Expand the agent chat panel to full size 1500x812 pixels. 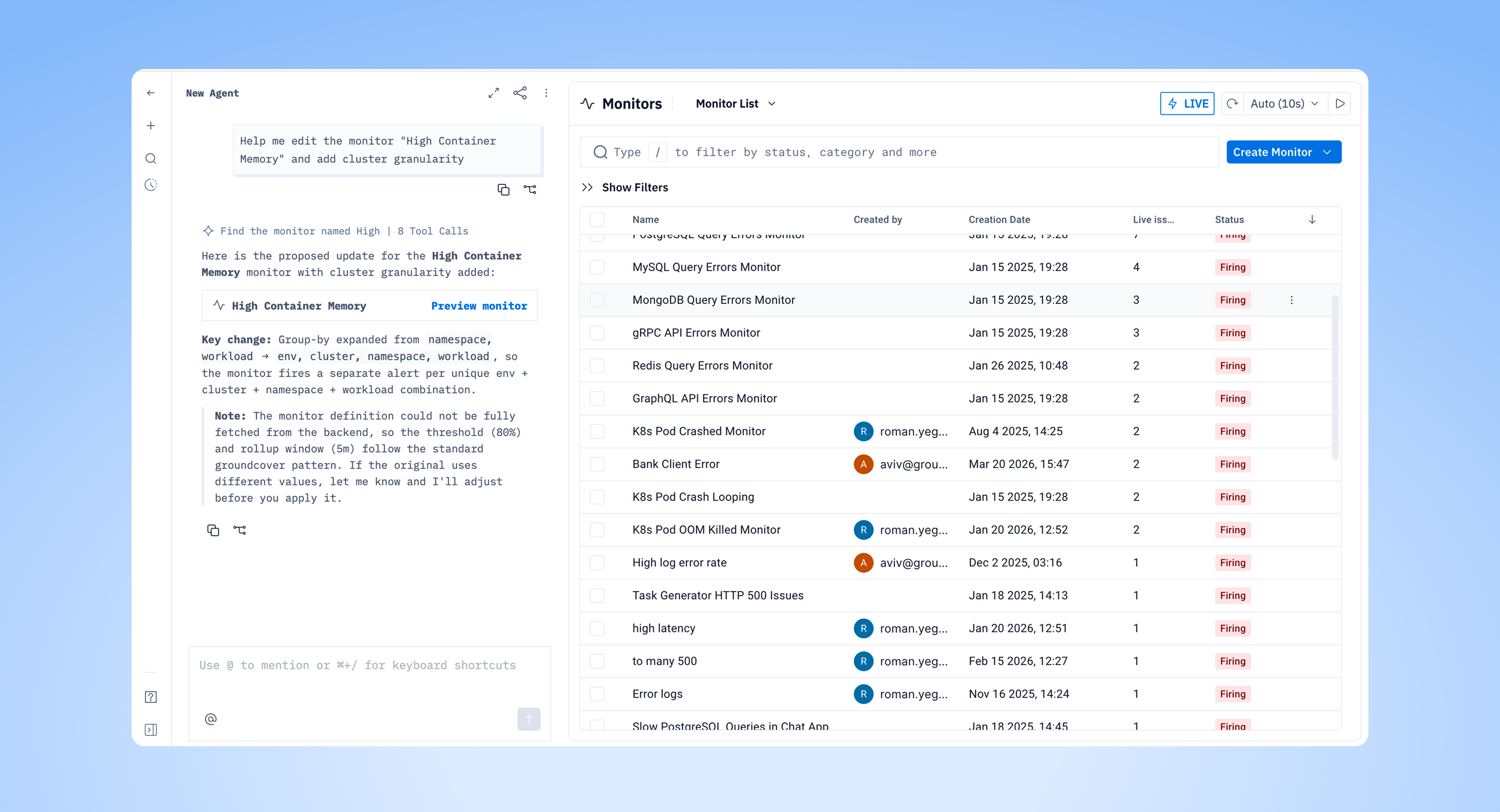tap(493, 93)
